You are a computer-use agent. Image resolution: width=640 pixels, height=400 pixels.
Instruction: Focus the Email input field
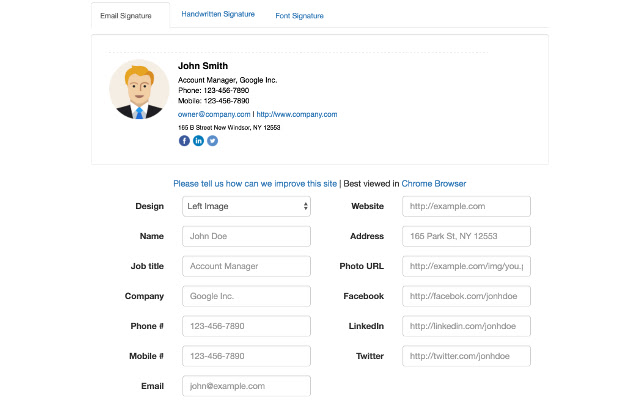tap(247, 385)
